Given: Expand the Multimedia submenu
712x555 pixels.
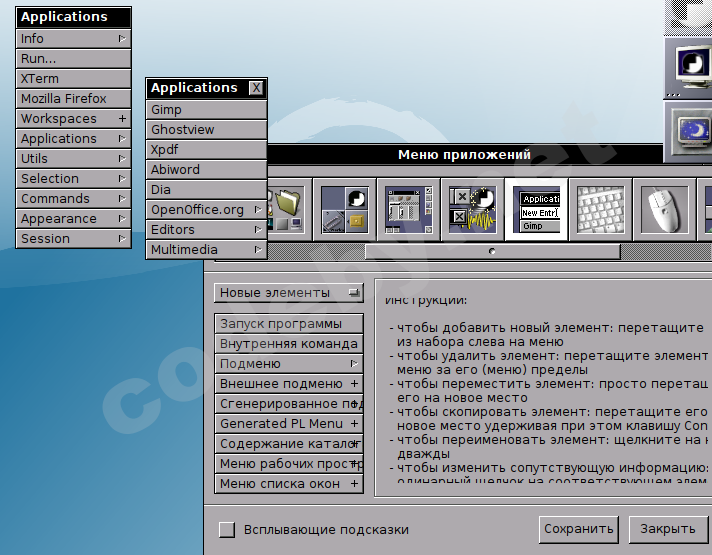Looking at the screenshot, I should [x=207, y=250].
